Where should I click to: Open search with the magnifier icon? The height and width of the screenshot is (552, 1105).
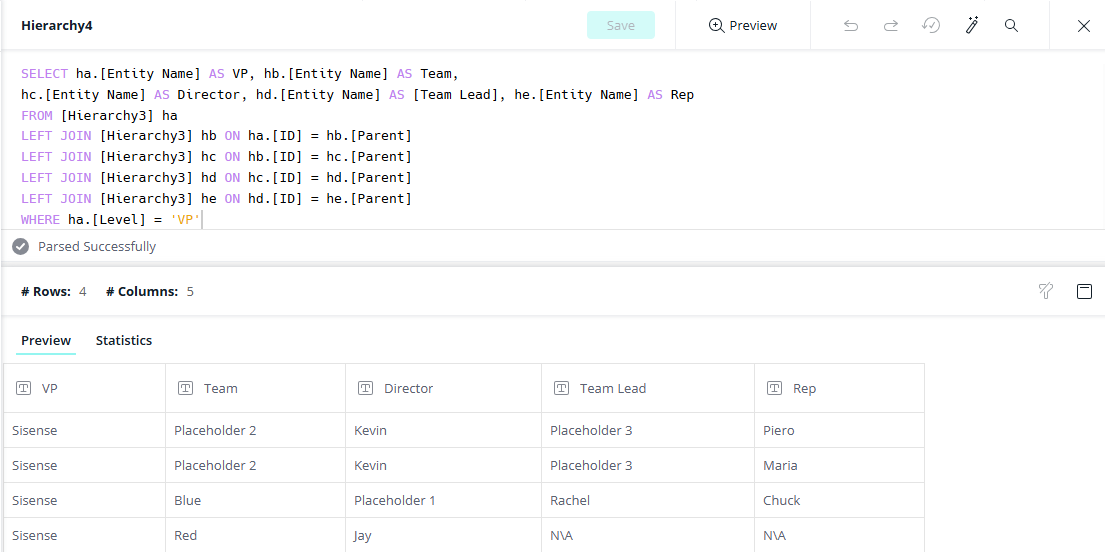click(x=1011, y=26)
